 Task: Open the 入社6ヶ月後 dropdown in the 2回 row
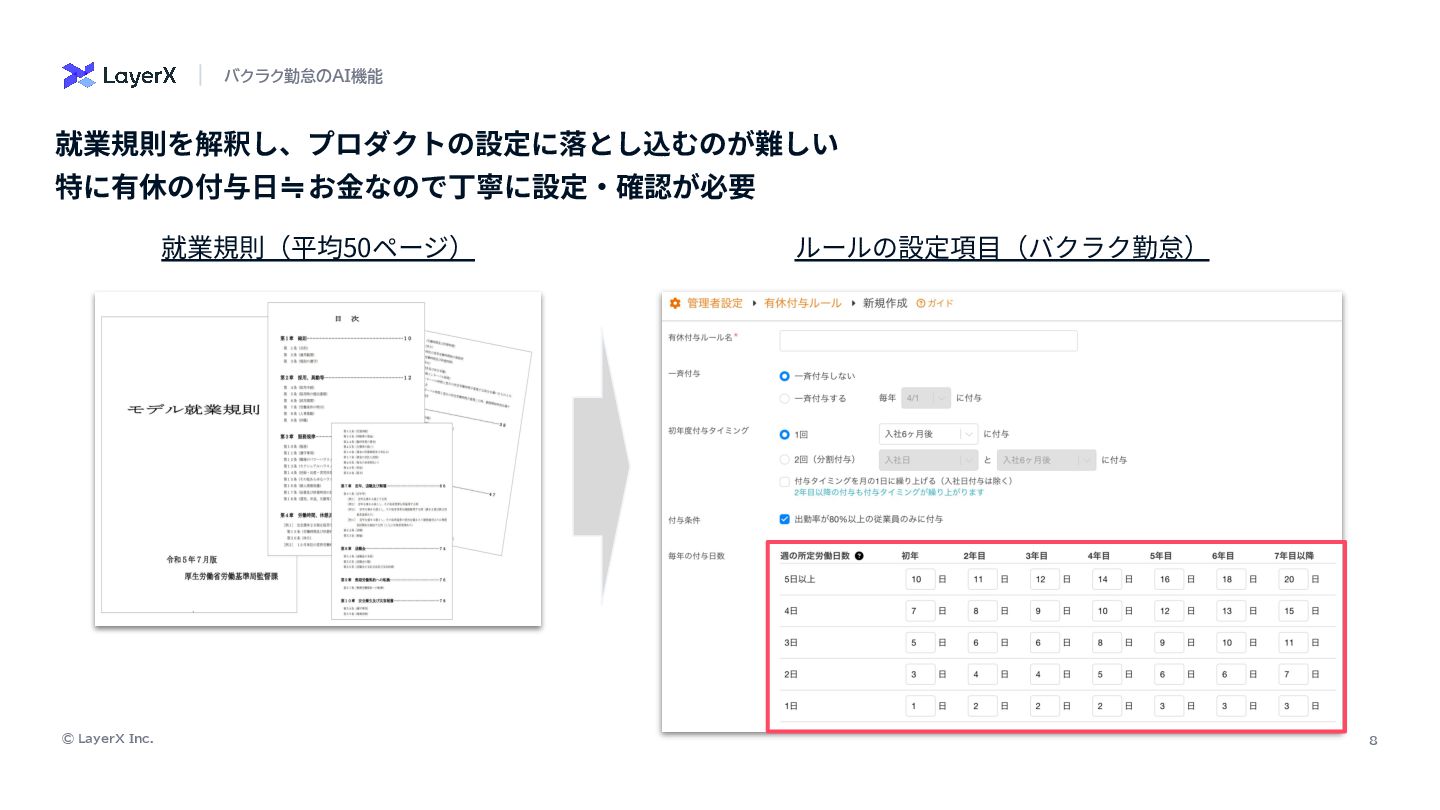pos(1046,460)
